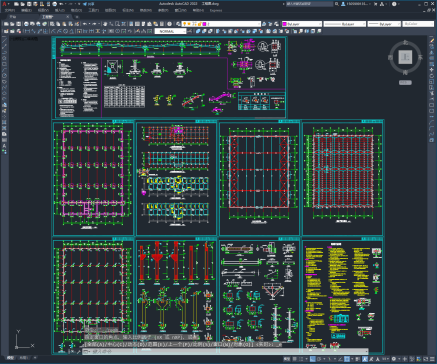Screen dimensions: 437x364
Task: Click the Linear Dimension icon
Action: (x=27, y=31)
